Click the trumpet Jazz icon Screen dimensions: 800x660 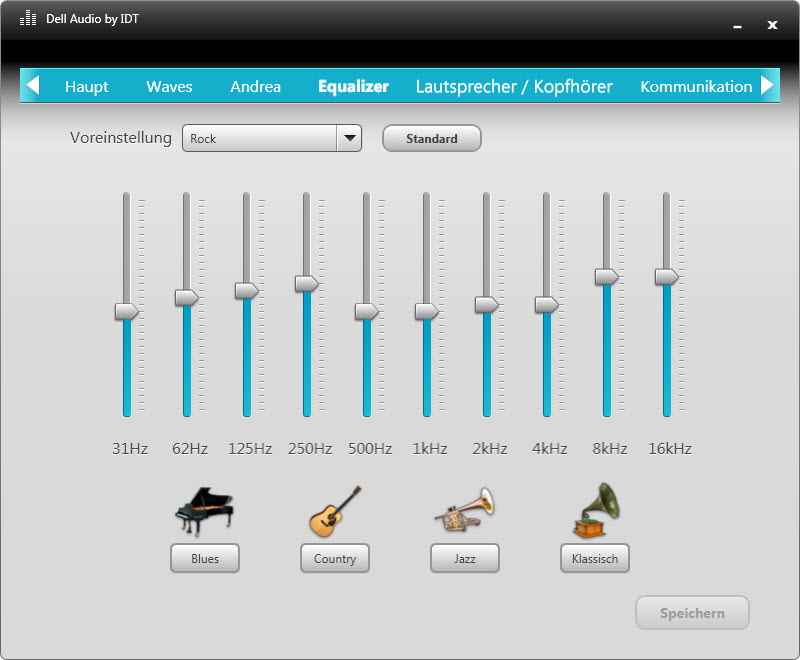point(464,511)
